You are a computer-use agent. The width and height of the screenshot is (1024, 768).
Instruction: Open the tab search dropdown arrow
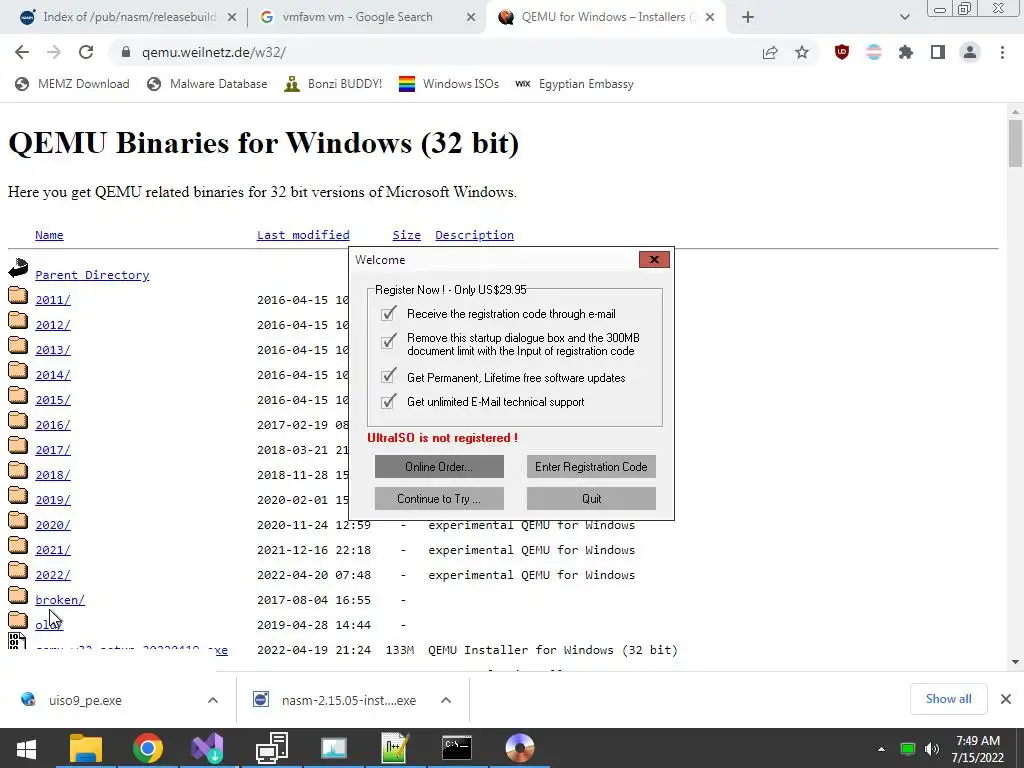coord(904,17)
